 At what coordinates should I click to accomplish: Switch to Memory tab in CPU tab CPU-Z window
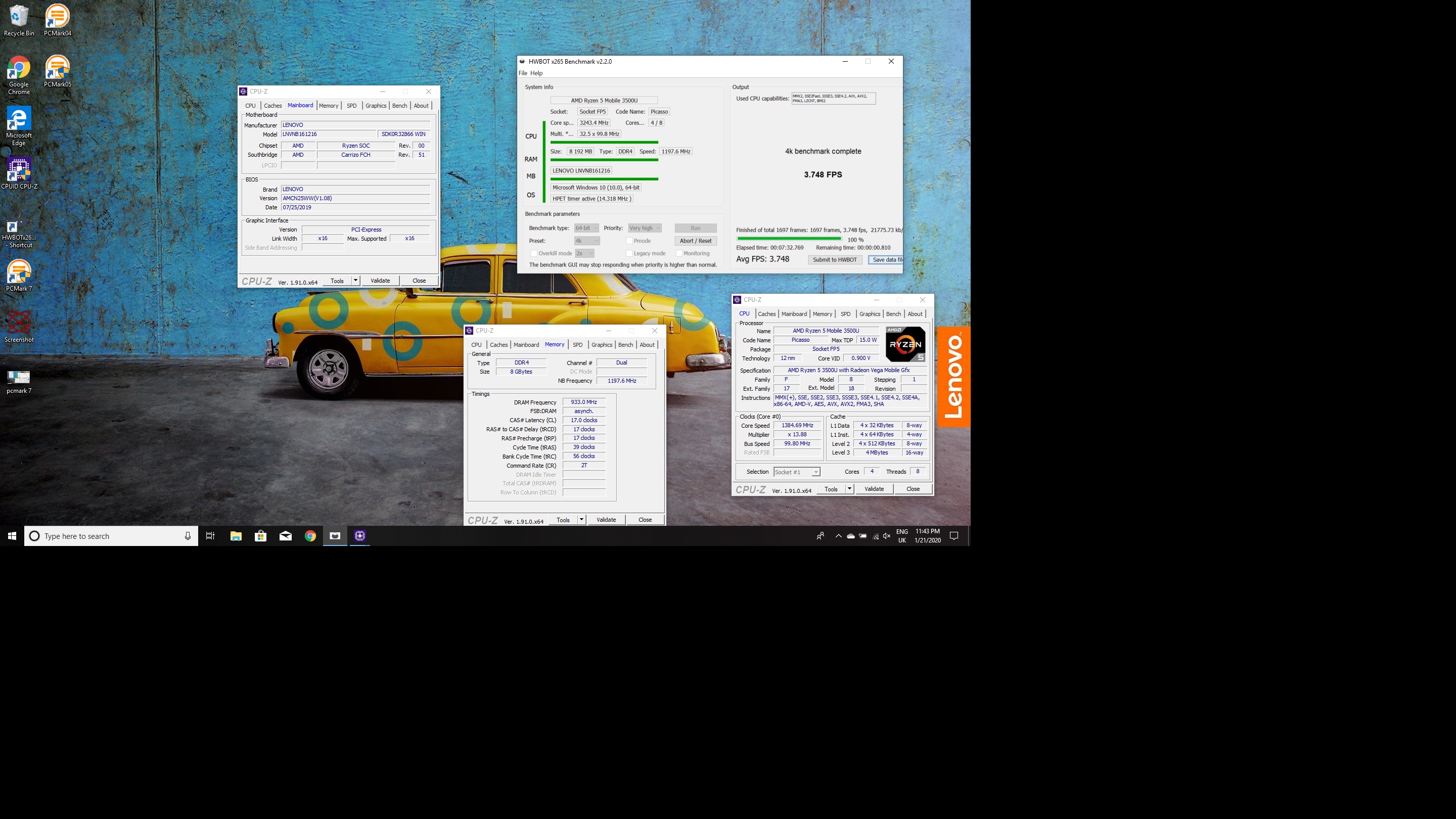(823, 314)
